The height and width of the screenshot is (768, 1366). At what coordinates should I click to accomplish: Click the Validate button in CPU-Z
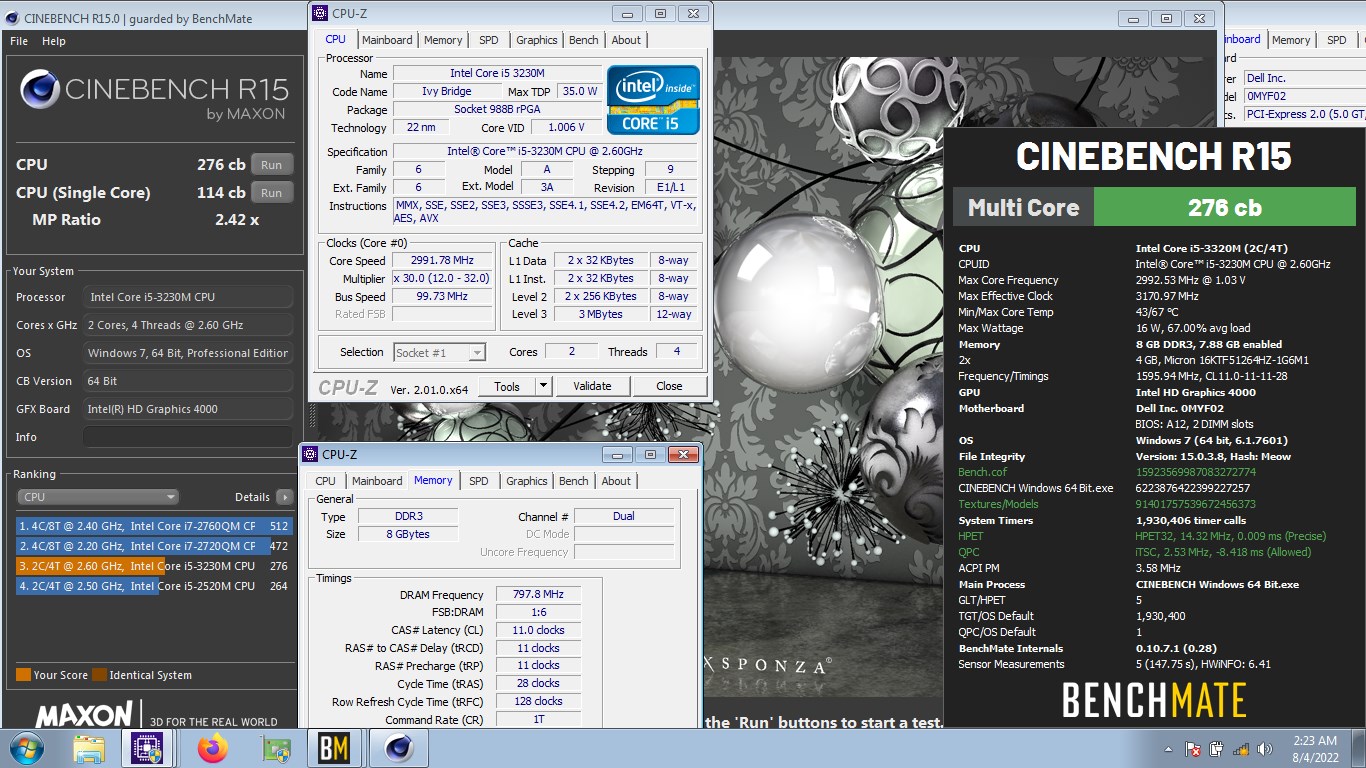pyautogui.click(x=592, y=386)
